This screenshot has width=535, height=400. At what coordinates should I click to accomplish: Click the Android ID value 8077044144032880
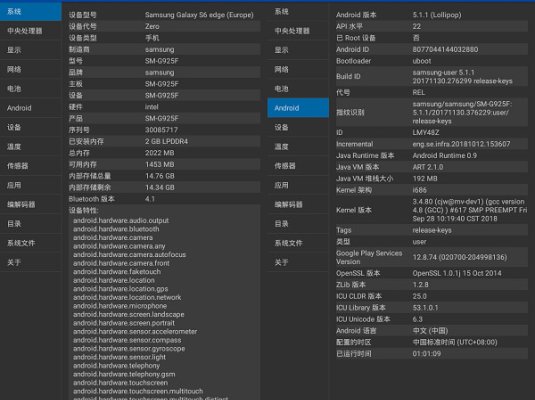[445, 49]
